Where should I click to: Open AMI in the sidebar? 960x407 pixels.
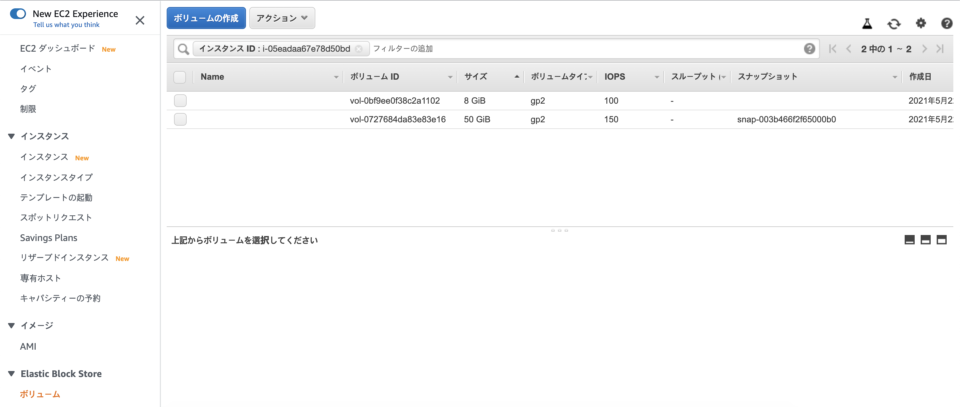pyautogui.click(x=28, y=346)
